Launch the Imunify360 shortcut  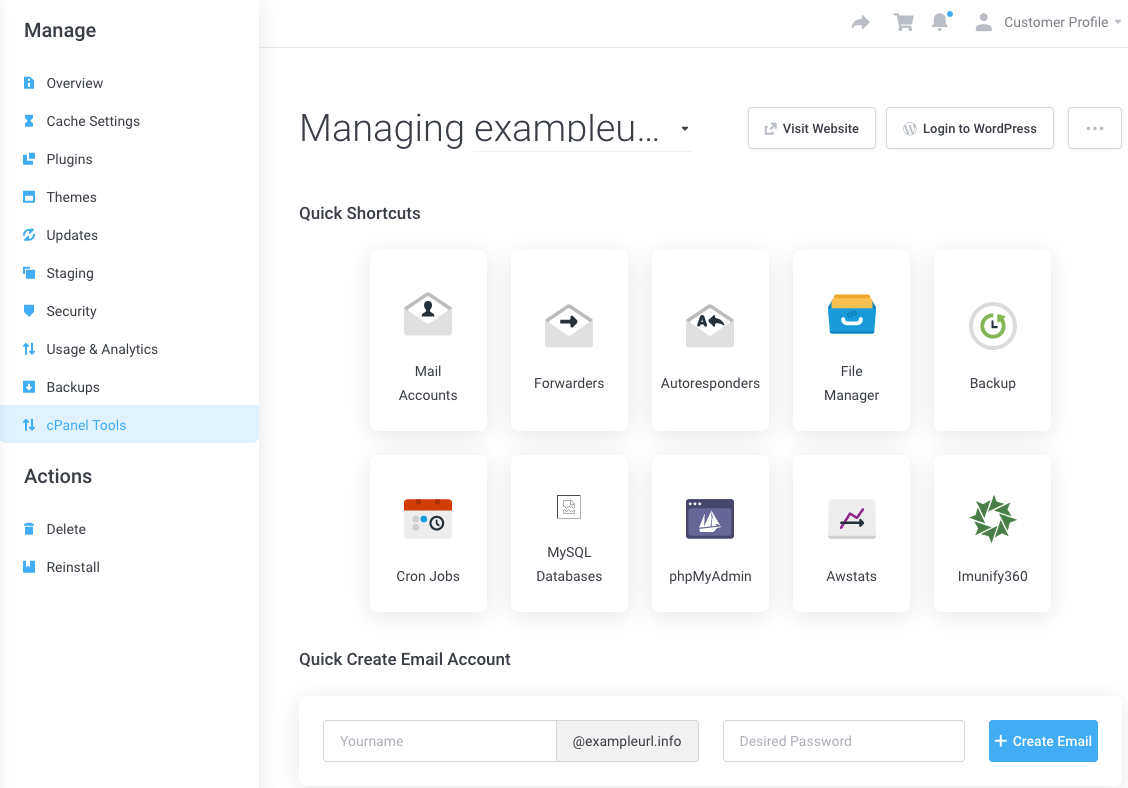click(x=992, y=533)
